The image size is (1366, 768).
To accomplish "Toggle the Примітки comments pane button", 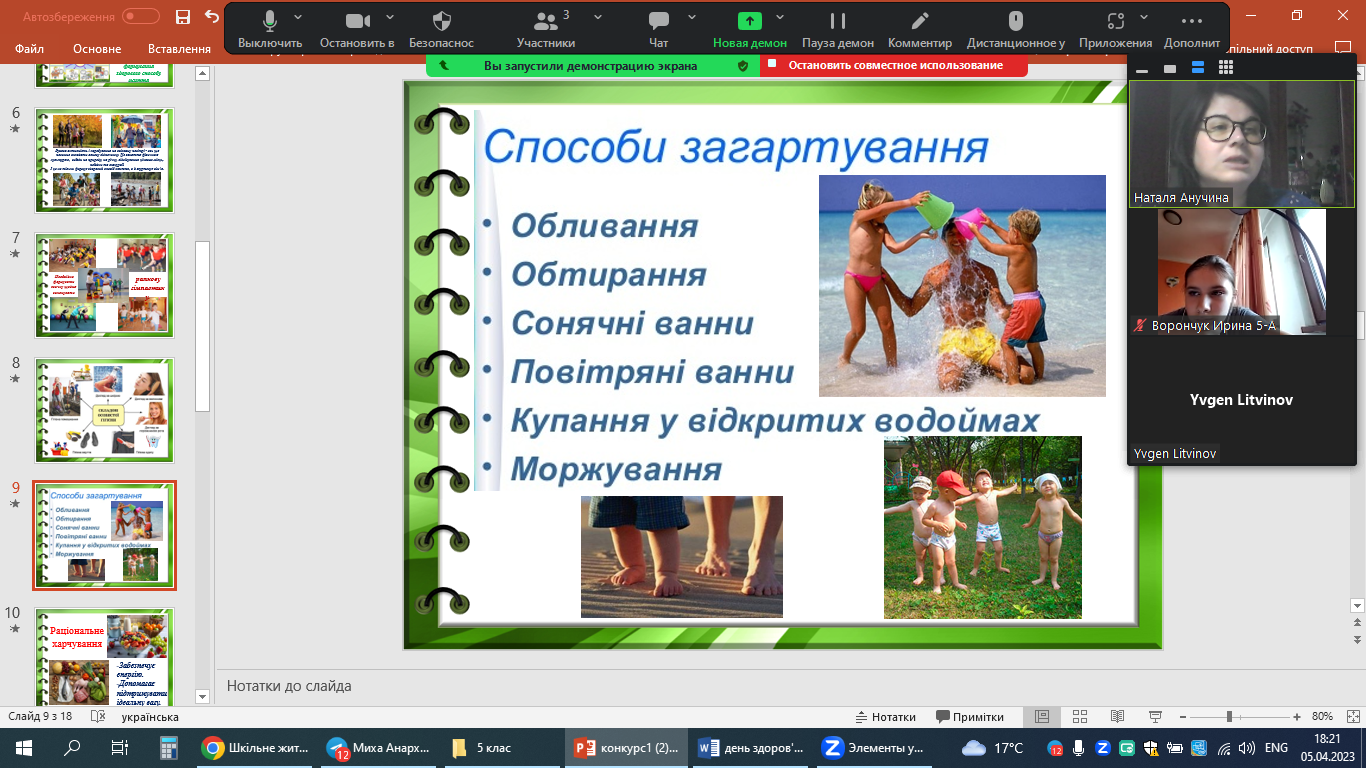I will pos(970,717).
